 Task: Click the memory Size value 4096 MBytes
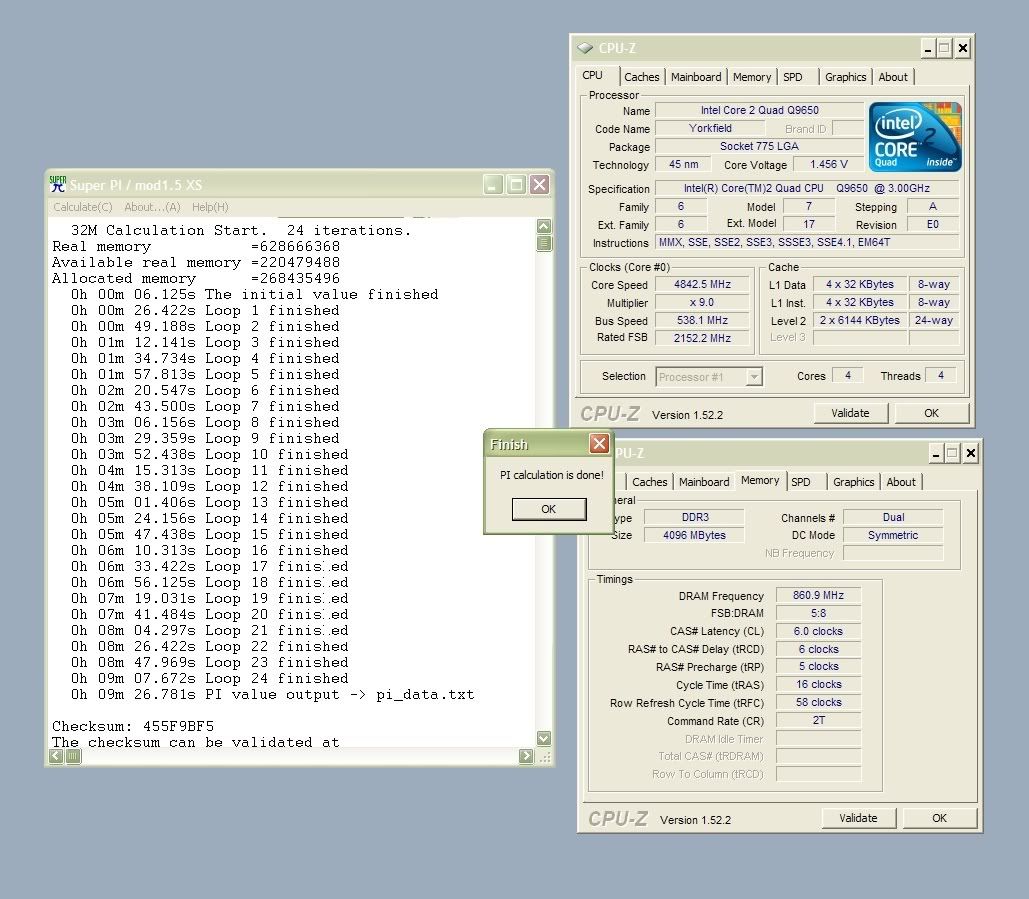click(694, 535)
